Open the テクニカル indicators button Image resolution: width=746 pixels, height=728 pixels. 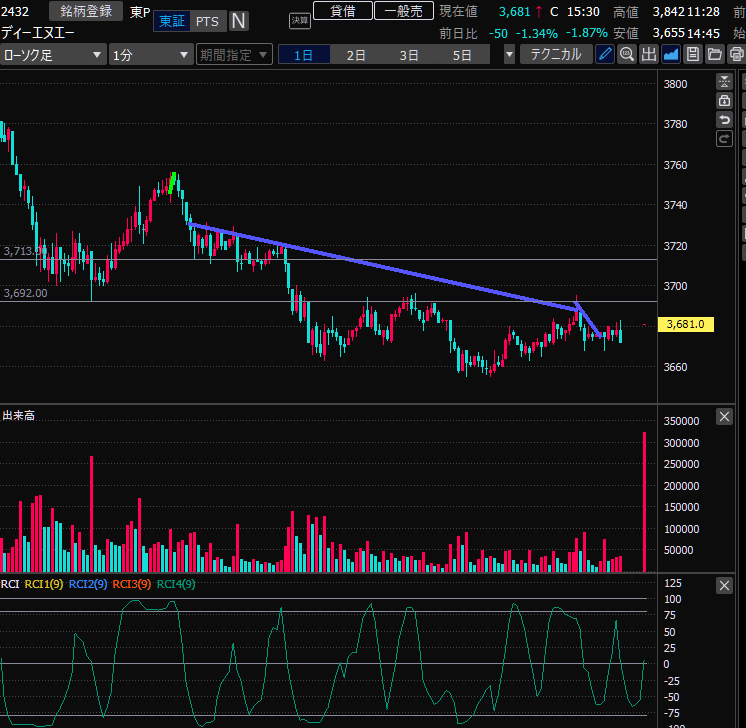(556, 54)
